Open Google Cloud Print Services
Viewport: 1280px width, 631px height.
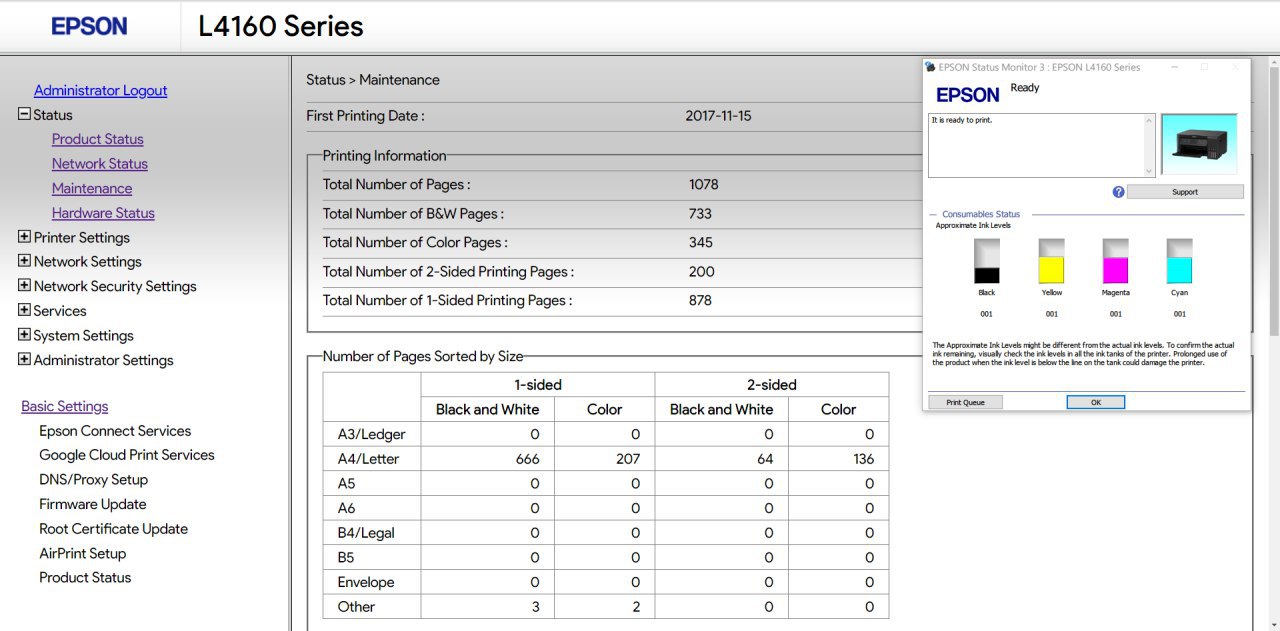coord(127,455)
